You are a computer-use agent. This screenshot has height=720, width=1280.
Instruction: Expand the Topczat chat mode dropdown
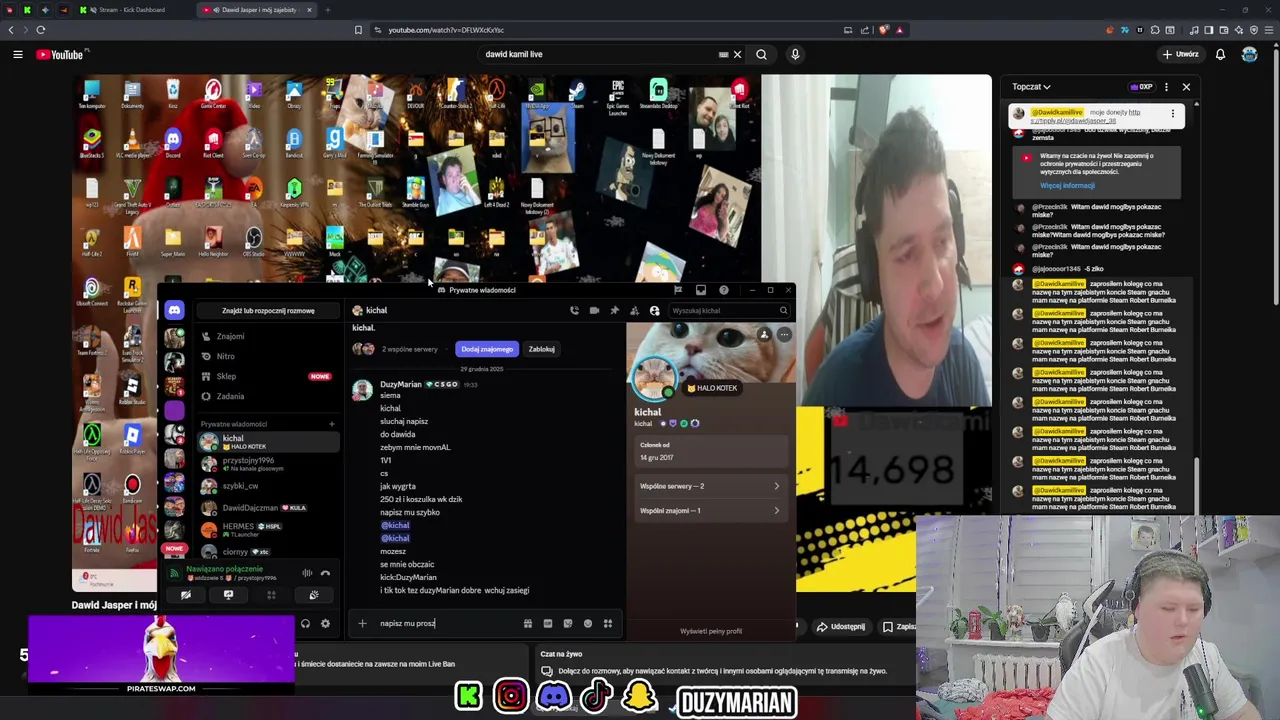tap(1031, 87)
